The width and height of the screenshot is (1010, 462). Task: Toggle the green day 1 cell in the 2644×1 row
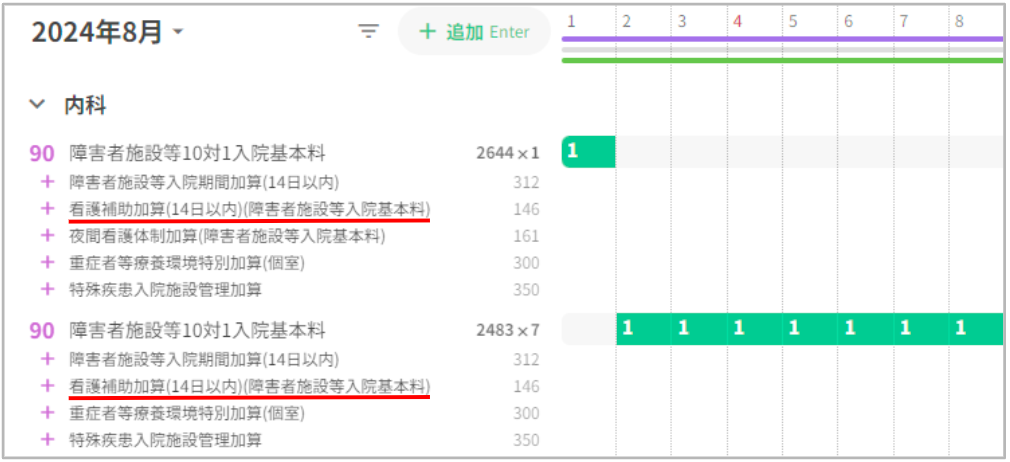588,152
